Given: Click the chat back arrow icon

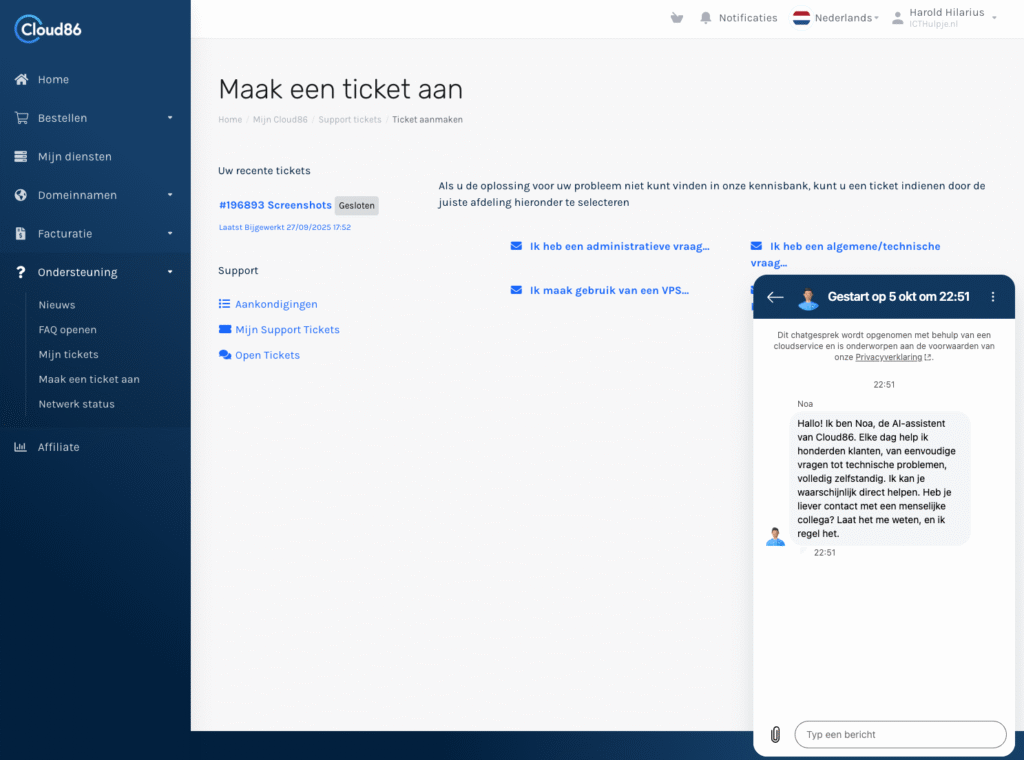Looking at the screenshot, I should click(x=775, y=297).
